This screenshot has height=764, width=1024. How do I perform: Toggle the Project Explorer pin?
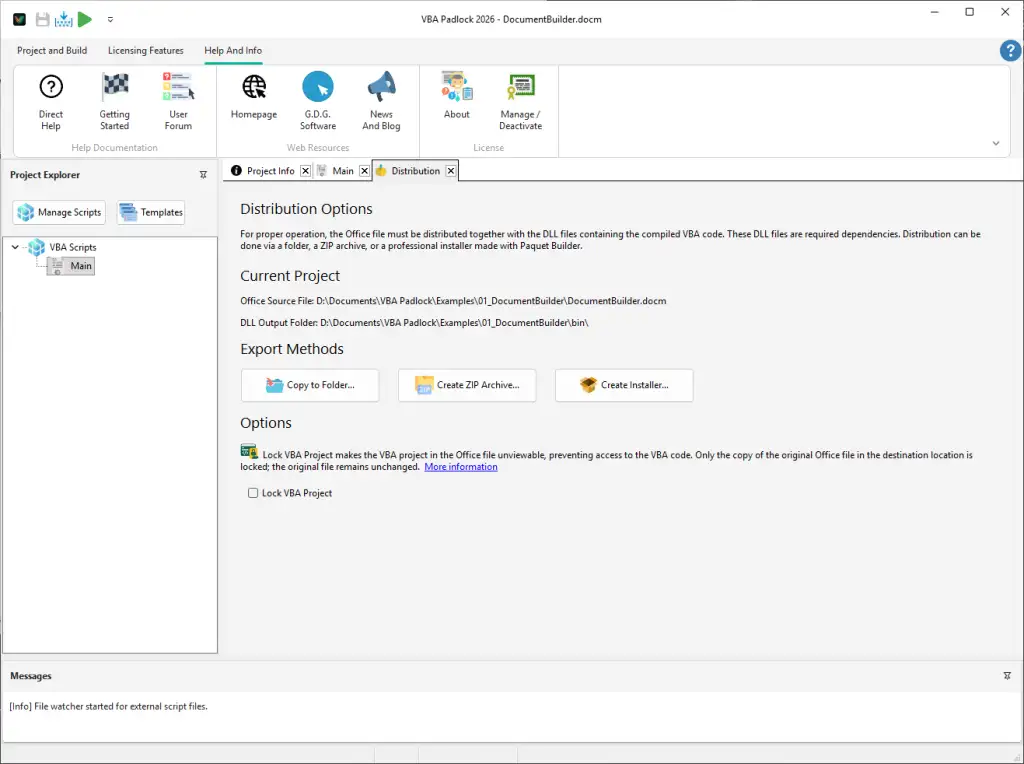tap(203, 173)
